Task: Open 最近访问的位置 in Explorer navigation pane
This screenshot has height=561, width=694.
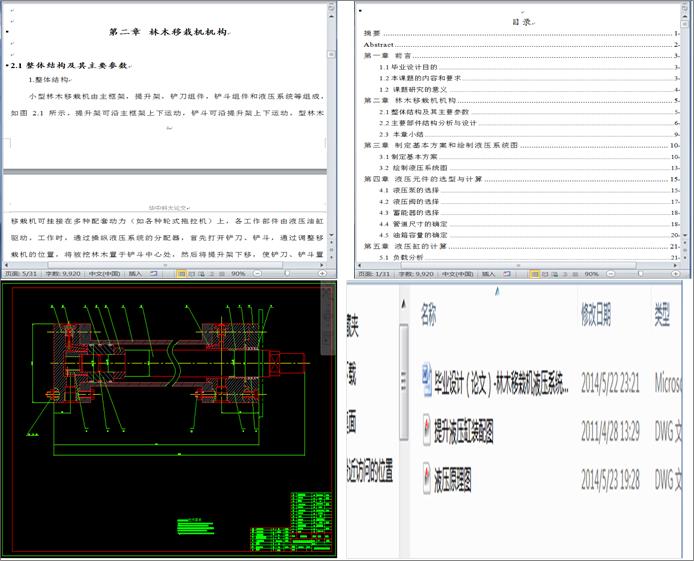Action: [370, 470]
